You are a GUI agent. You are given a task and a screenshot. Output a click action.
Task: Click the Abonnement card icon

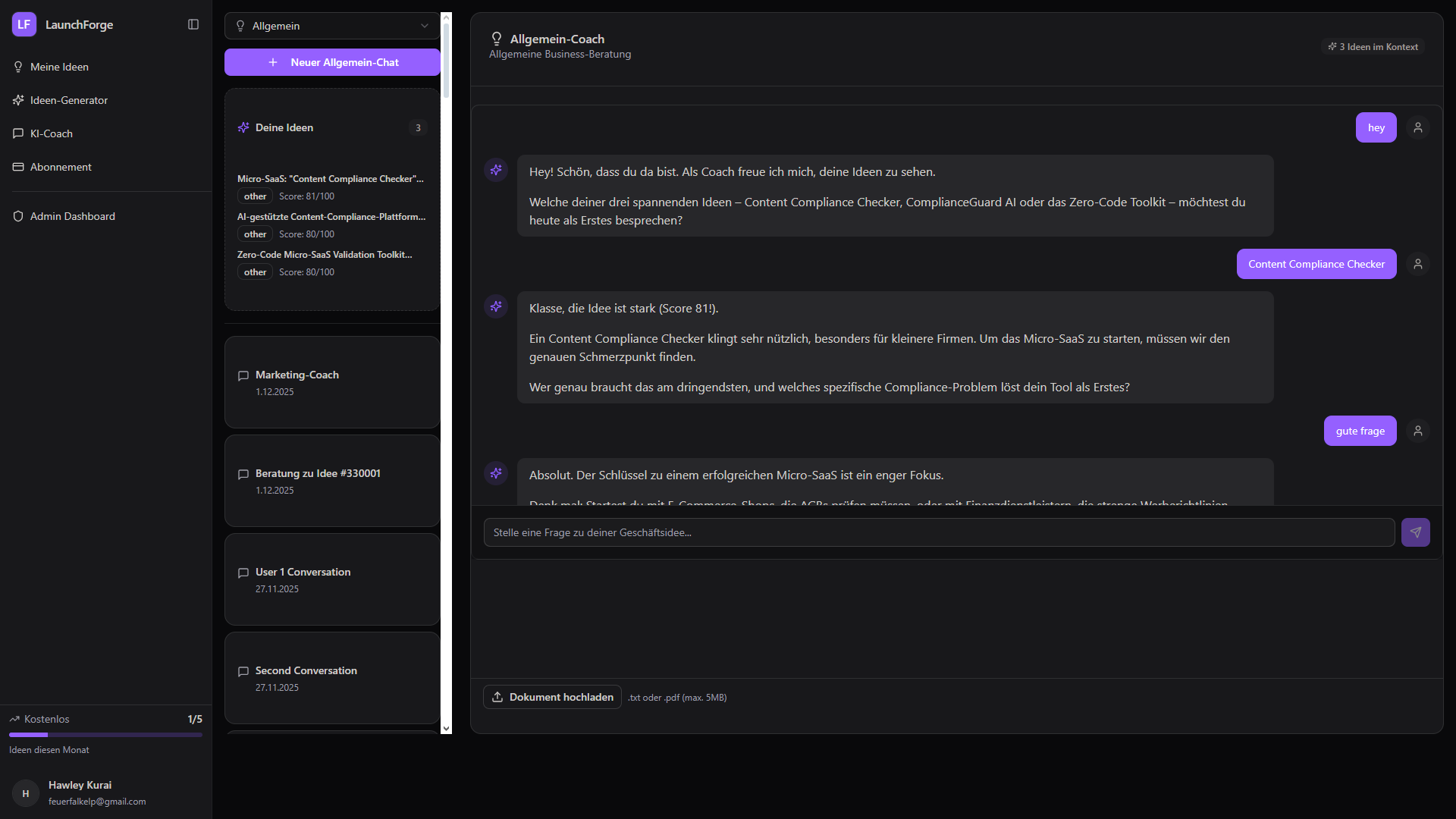pos(18,167)
